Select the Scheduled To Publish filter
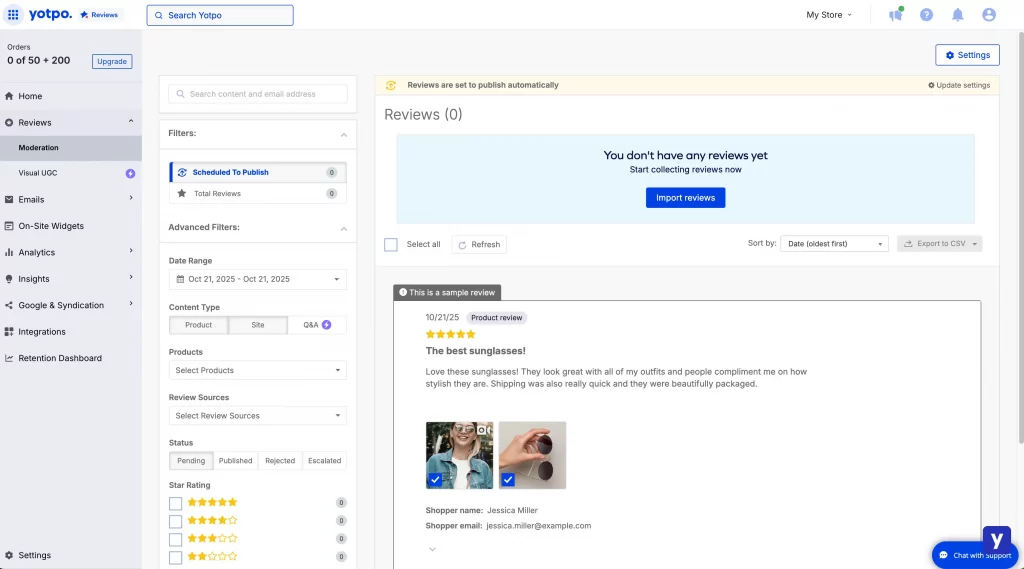1024x569 pixels. 258,172
